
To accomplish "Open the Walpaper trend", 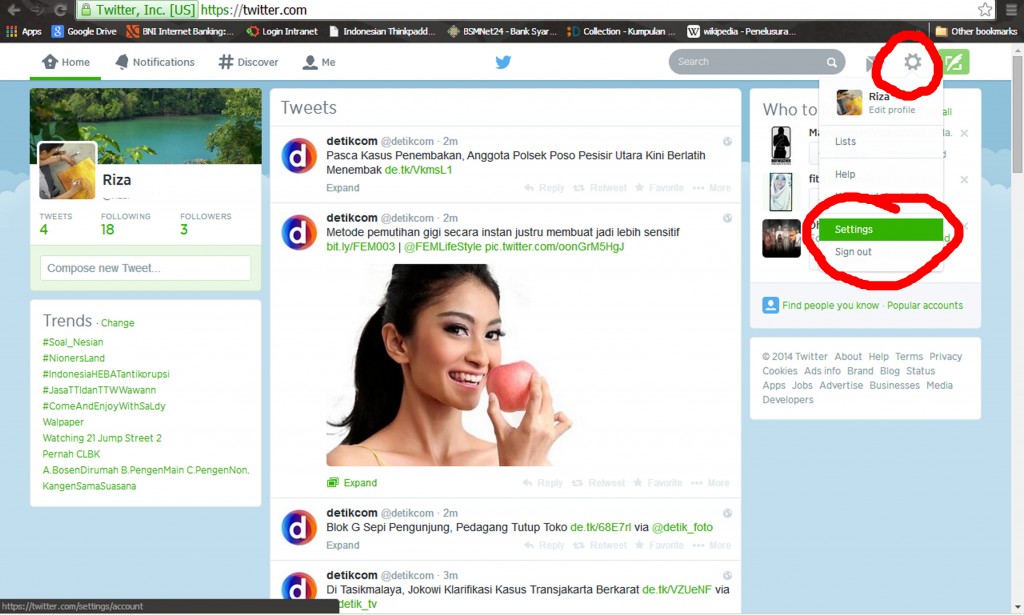I will click(63, 422).
